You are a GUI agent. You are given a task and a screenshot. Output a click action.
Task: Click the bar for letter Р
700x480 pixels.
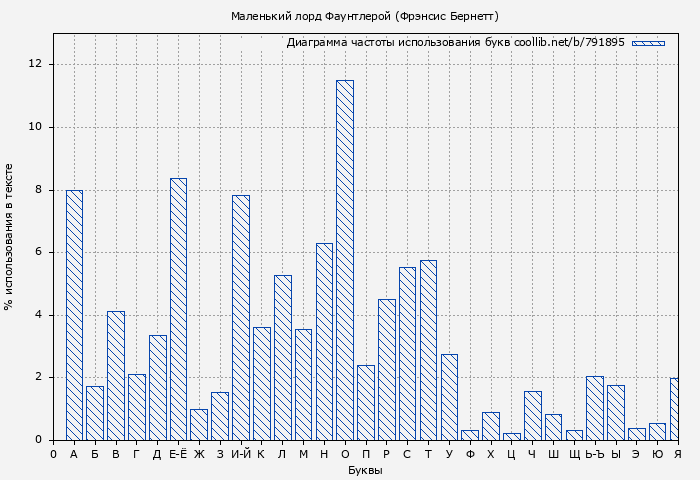click(386, 369)
